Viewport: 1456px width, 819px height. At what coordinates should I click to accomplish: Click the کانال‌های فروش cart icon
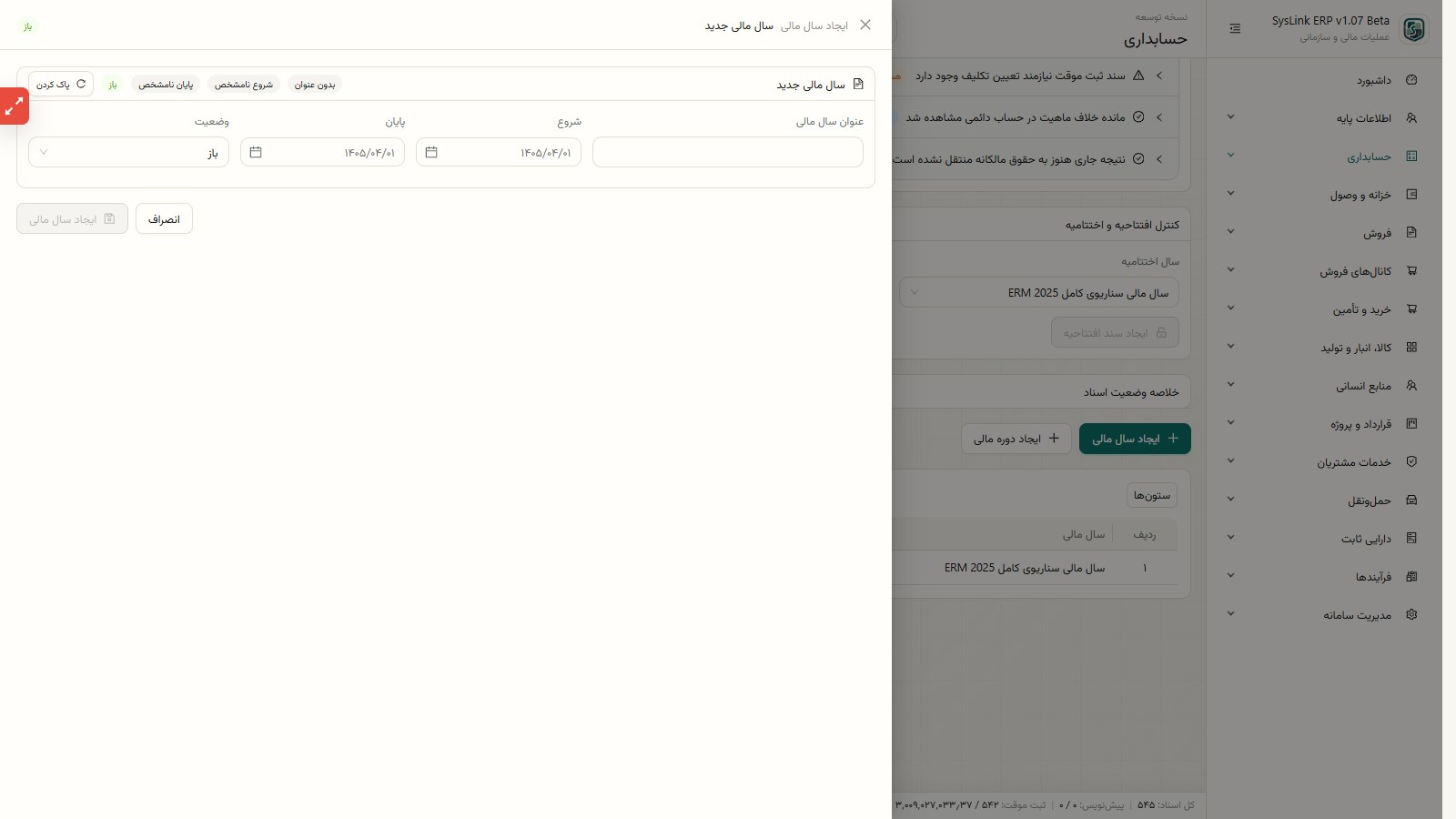[1411, 271]
